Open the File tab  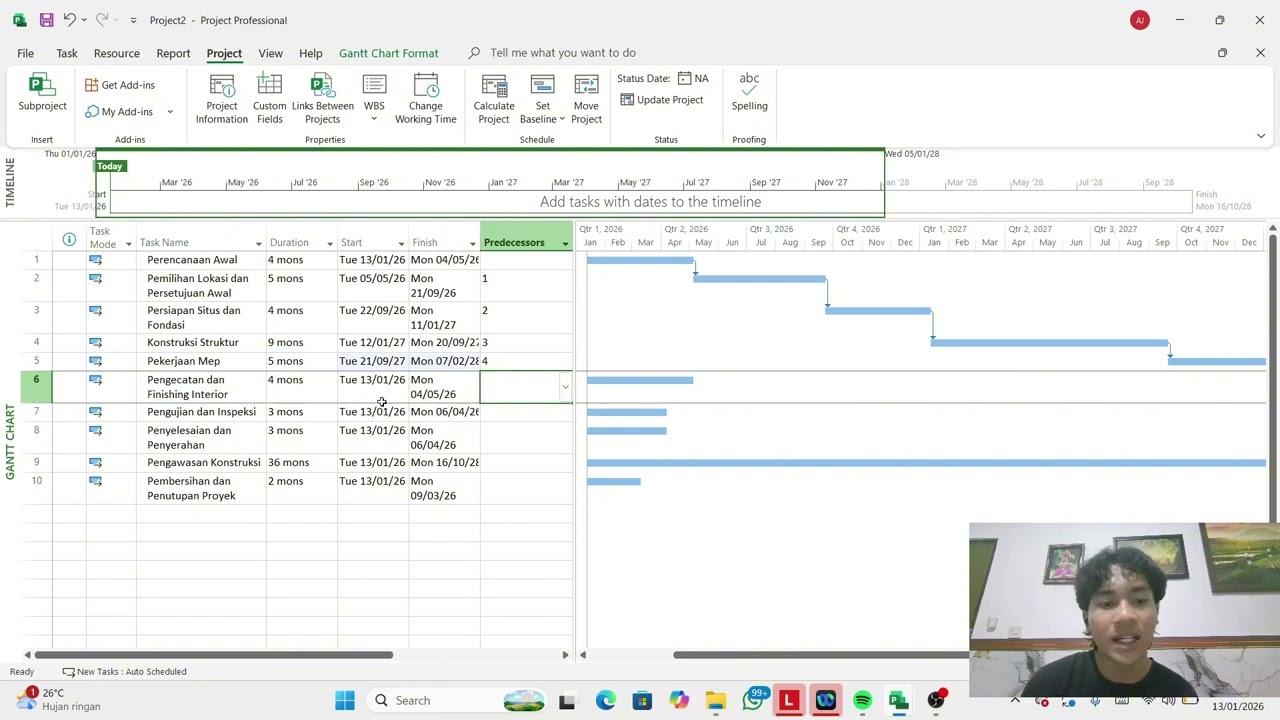(25, 53)
